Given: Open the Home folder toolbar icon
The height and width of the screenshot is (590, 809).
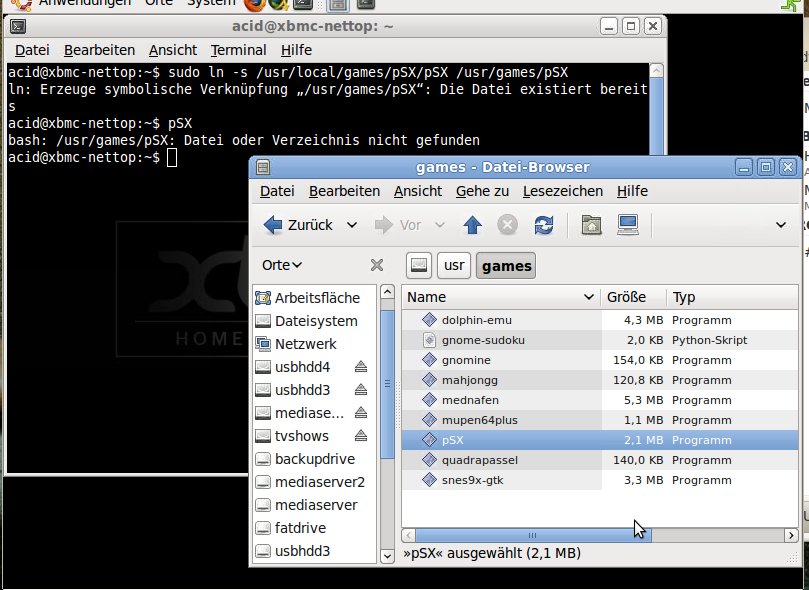Looking at the screenshot, I should pyautogui.click(x=591, y=225).
